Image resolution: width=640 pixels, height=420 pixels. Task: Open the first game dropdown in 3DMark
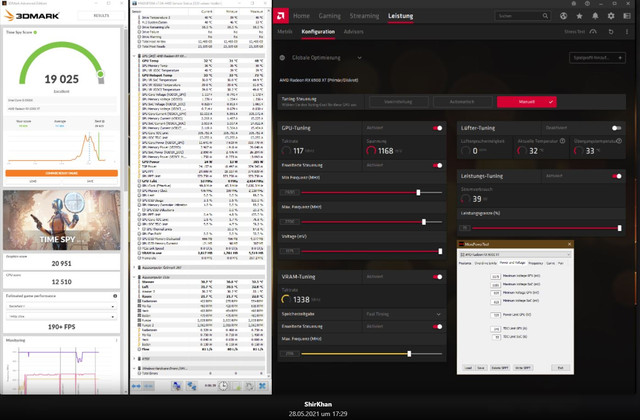pyautogui.click(x=62, y=306)
